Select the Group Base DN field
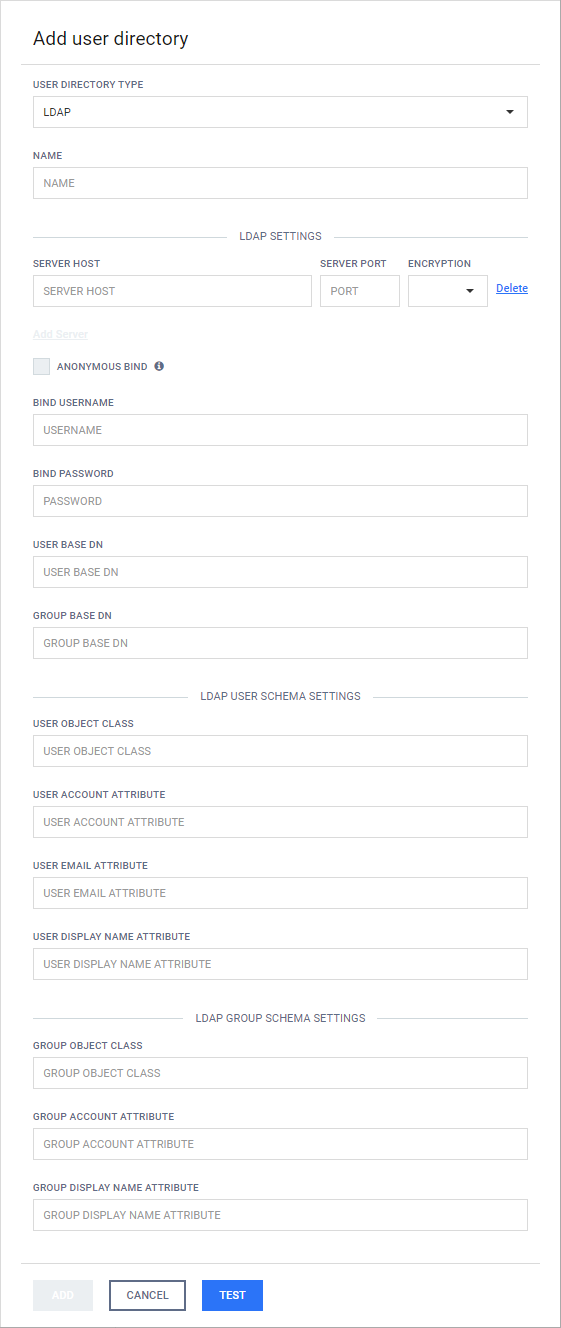This screenshot has width=561, height=1328. [x=280, y=643]
